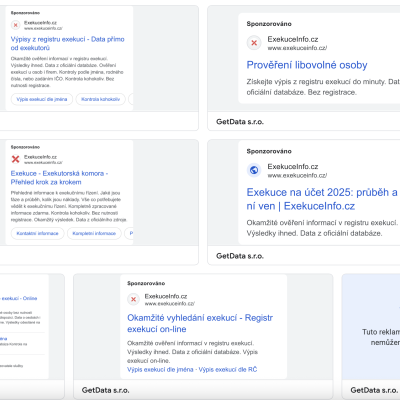Click the red X icon beside Prověření libovolné osoby ad
The image size is (400, 400).
click(254, 43)
